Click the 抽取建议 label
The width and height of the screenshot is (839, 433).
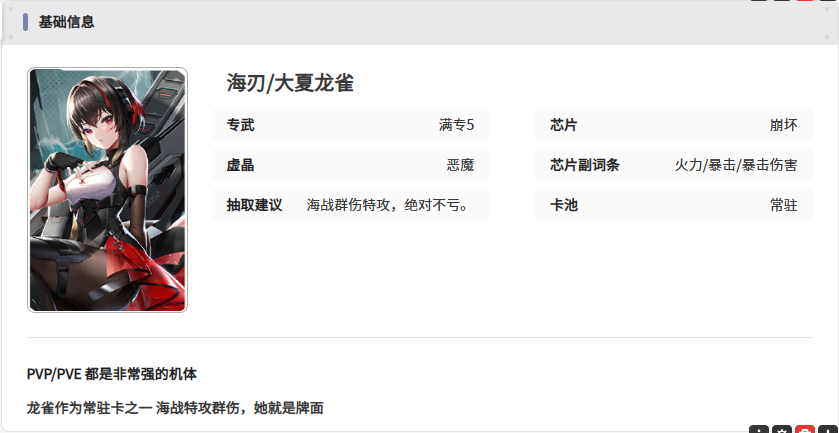(254, 205)
